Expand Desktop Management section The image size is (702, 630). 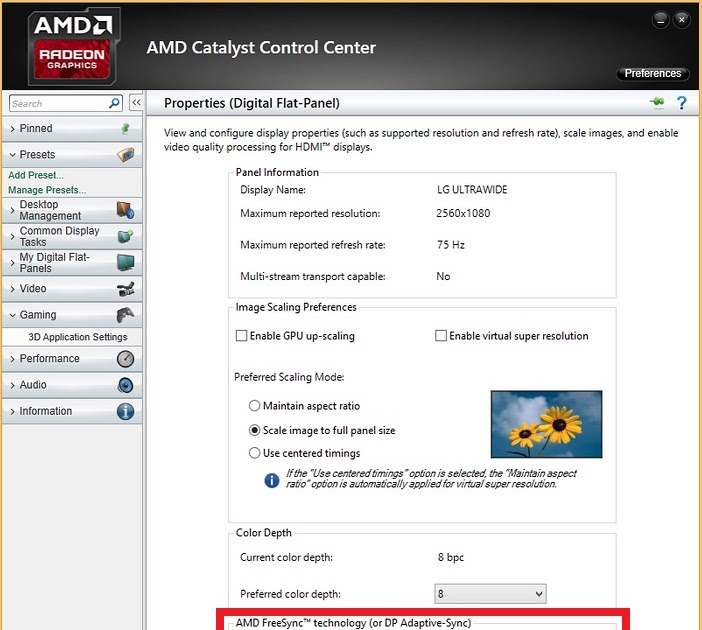click(13, 210)
